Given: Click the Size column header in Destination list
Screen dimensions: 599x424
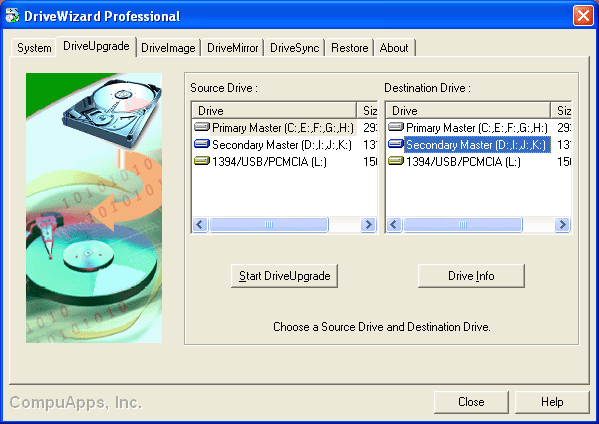Looking at the screenshot, I should coord(561,110).
